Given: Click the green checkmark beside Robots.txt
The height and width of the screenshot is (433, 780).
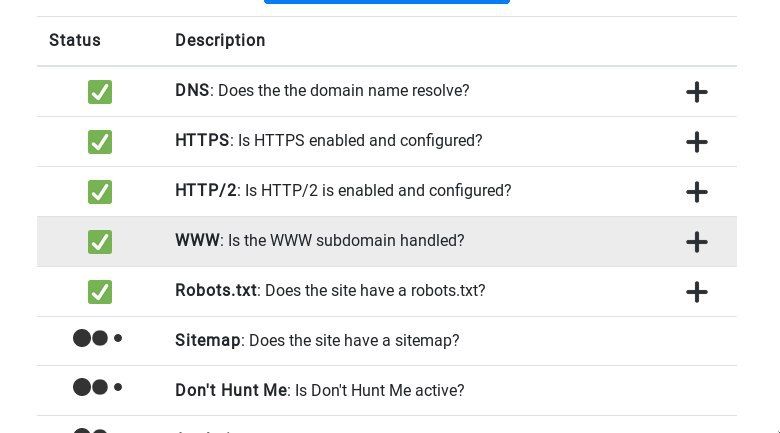Looking at the screenshot, I should pos(99,292).
